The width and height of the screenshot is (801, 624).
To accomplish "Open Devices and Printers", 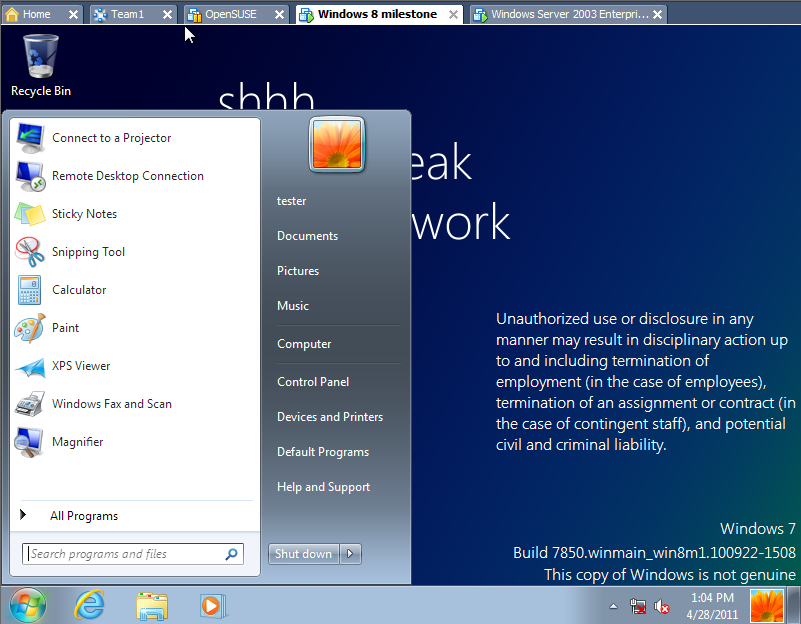I will click(x=330, y=417).
